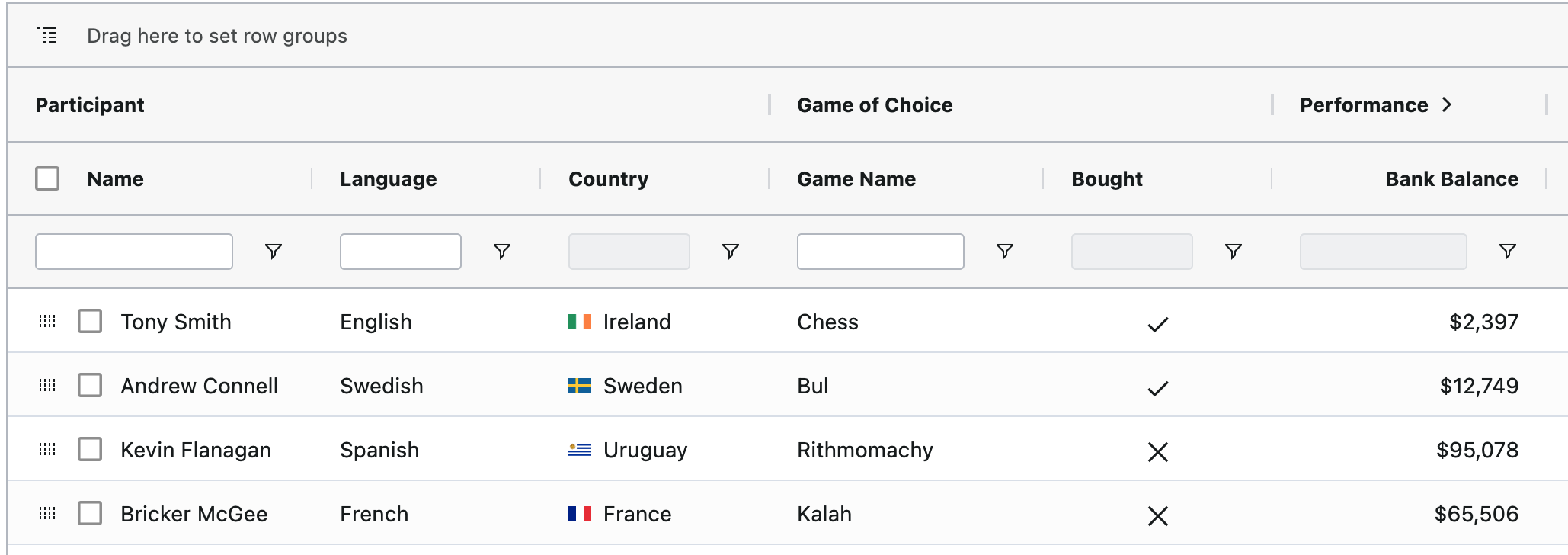
Task: Open the Language column filter icon
Action: [x=501, y=252]
